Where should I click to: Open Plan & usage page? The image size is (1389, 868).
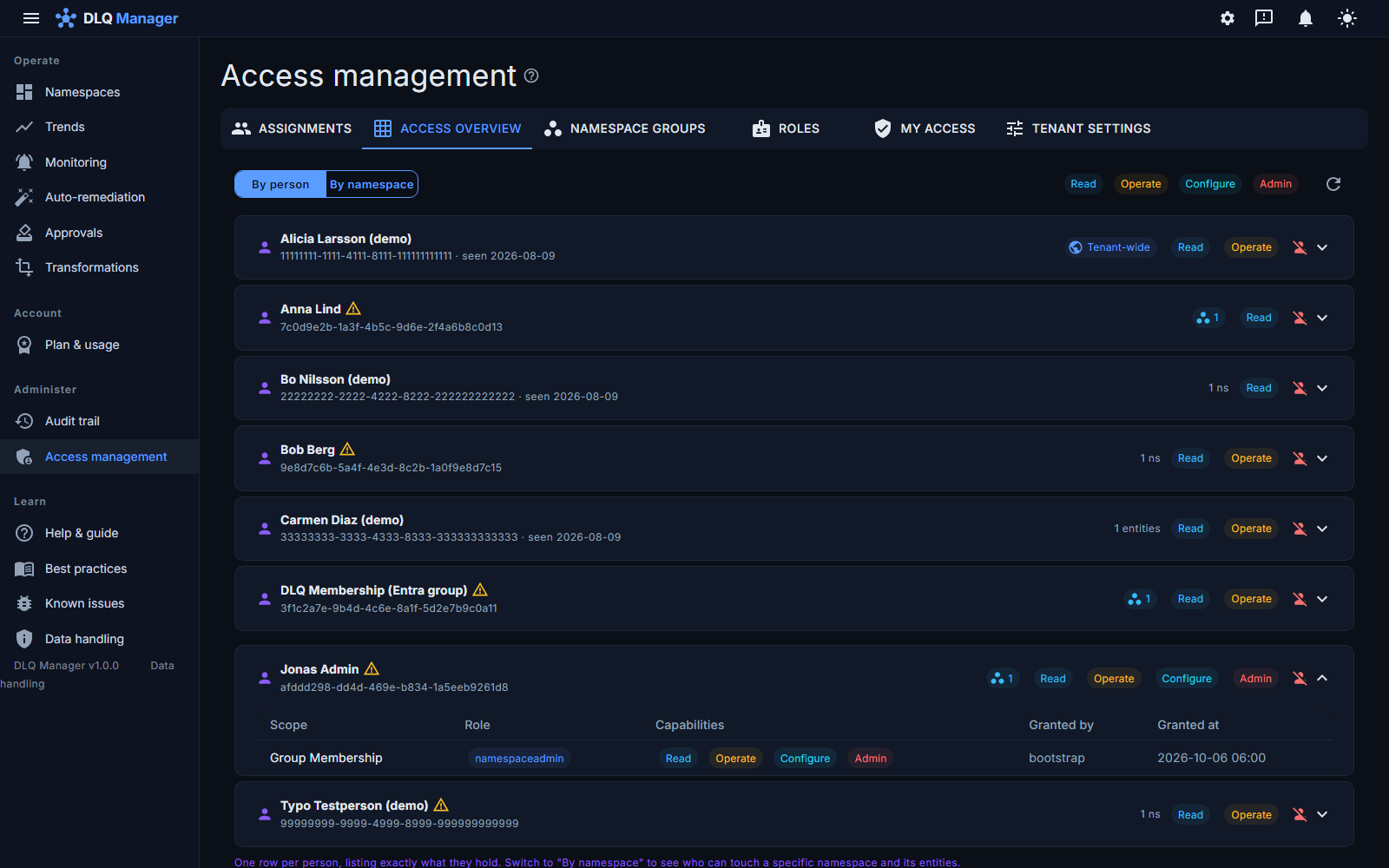tap(99, 345)
